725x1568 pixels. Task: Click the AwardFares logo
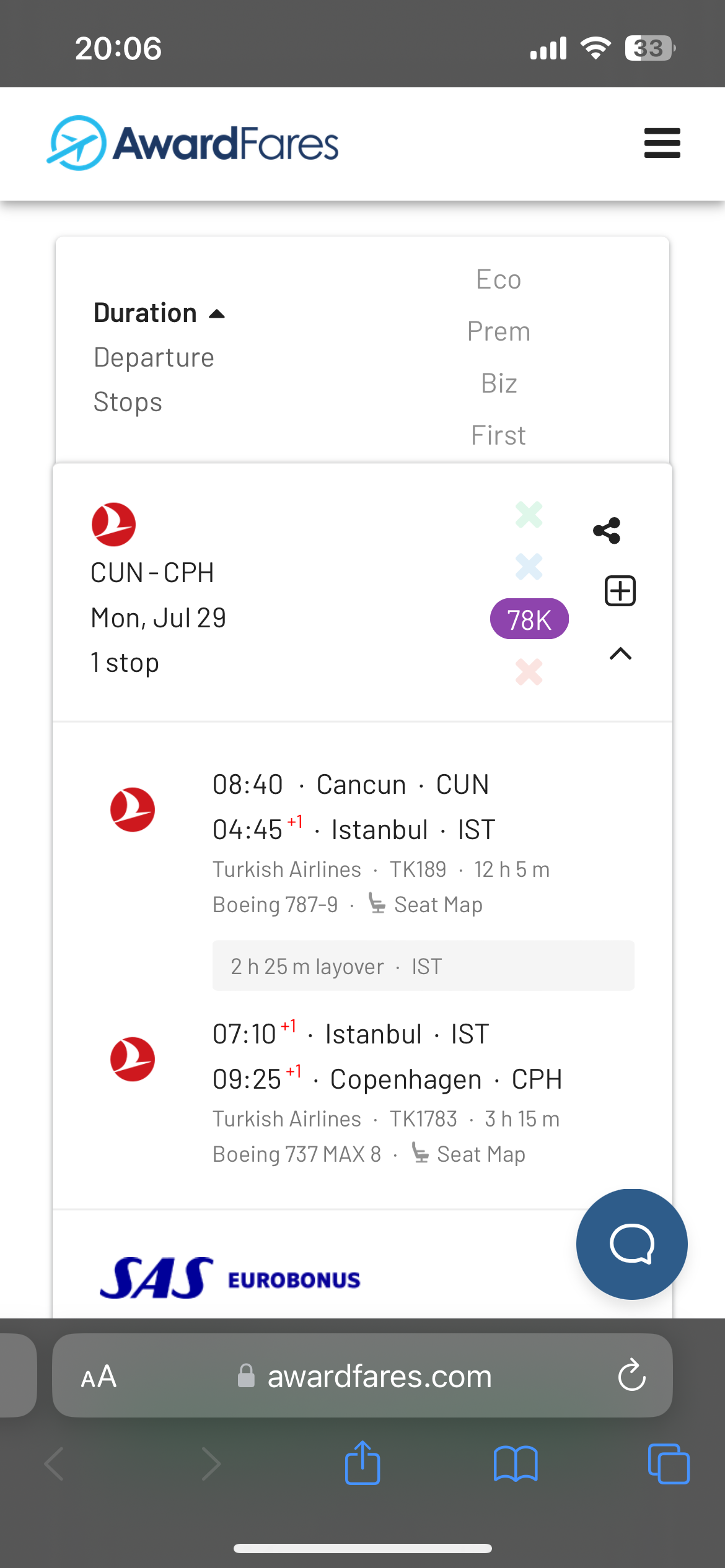click(x=193, y=143)
